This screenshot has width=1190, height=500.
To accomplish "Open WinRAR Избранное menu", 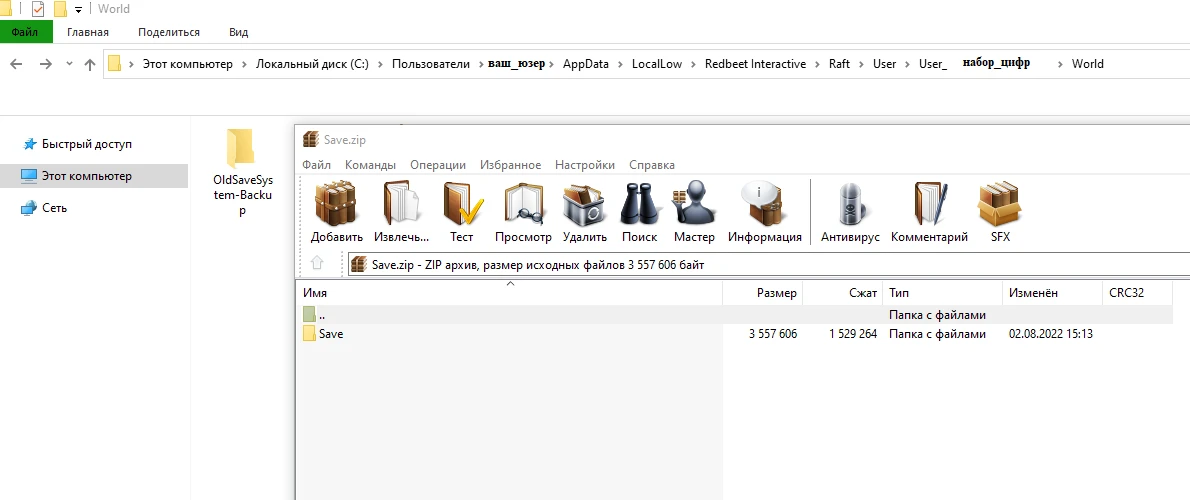I will click(x=512, y=165).
